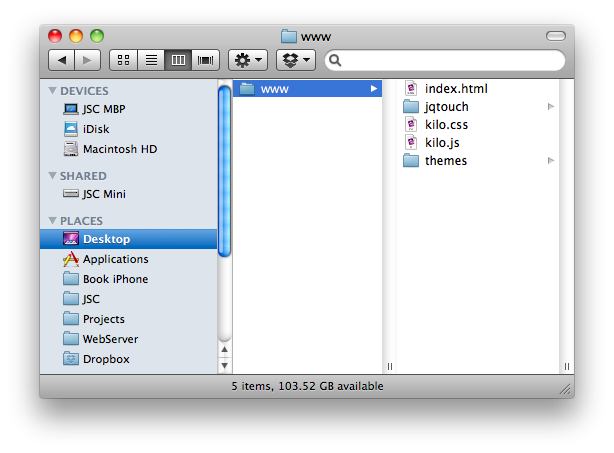
Task: Select the kilo.css file
Action: pyautogui.click(x=446, y=125)
